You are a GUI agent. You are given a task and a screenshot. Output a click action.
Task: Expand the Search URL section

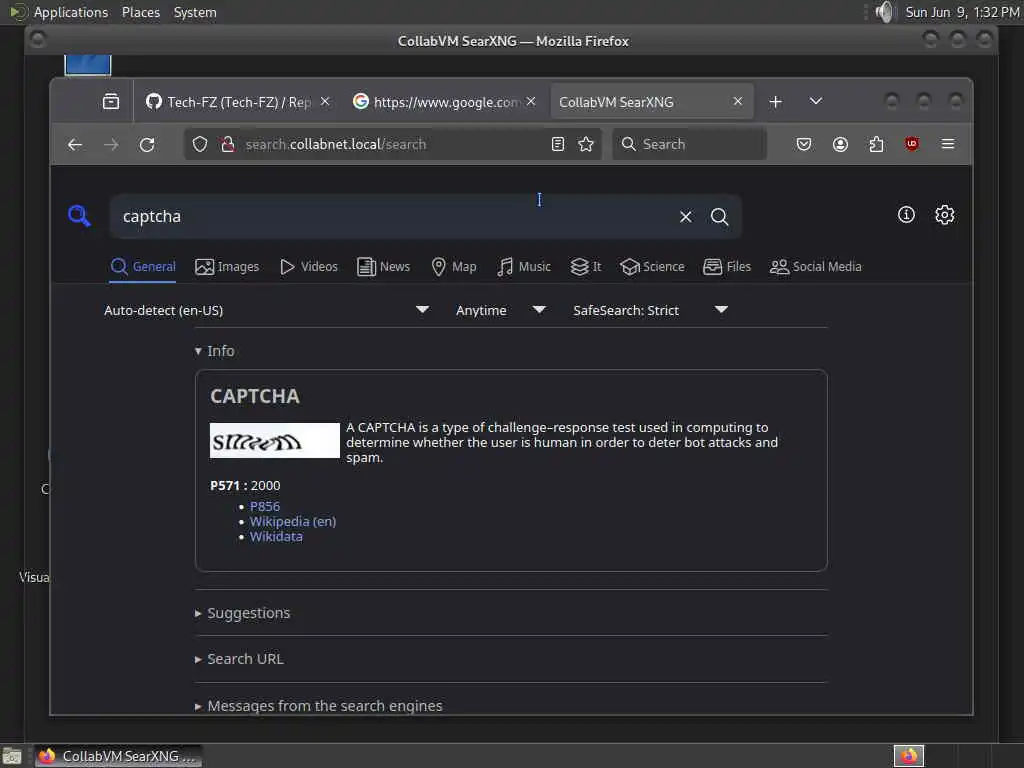[240, 659]
